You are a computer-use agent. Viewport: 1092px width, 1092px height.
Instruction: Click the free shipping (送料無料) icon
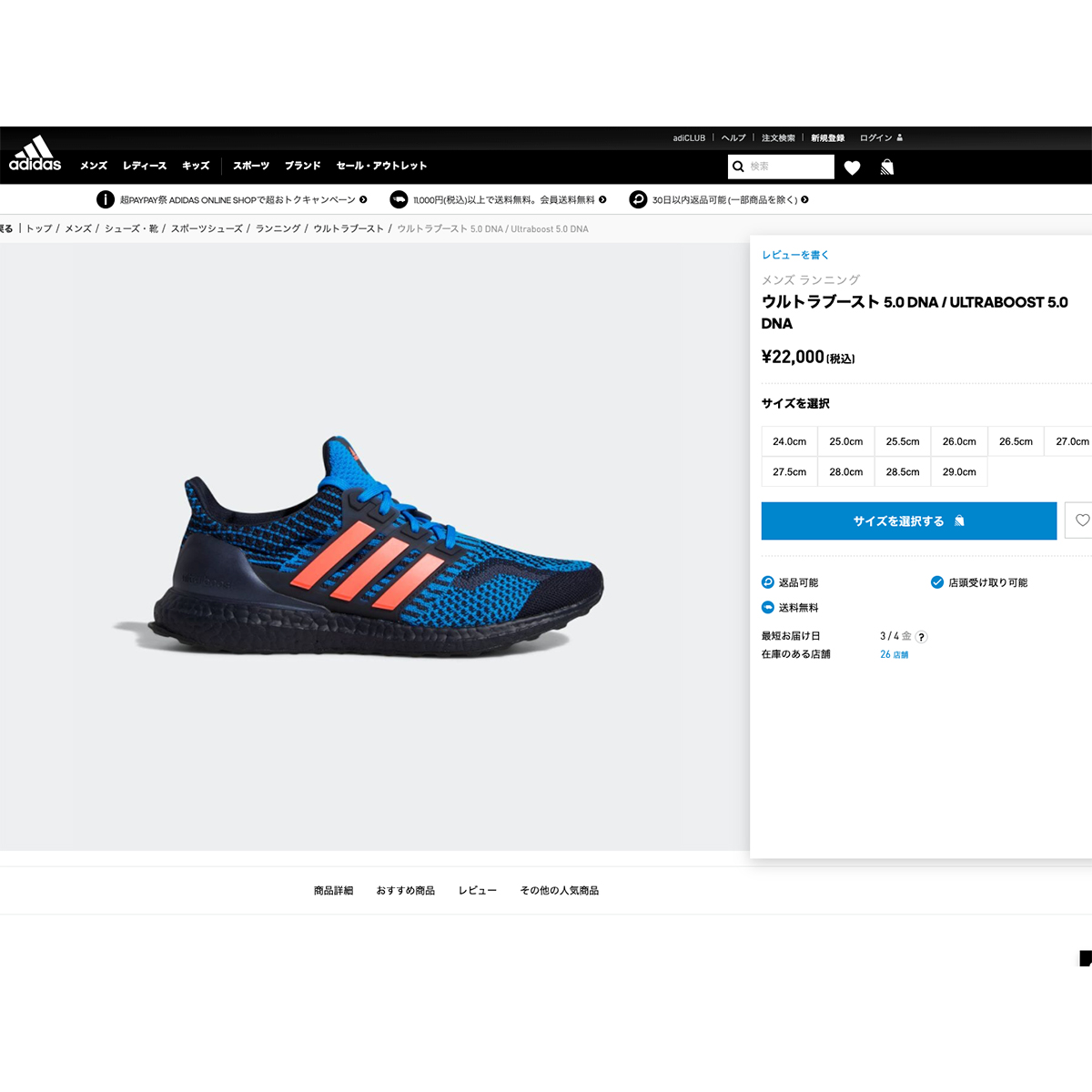(768, 608)
